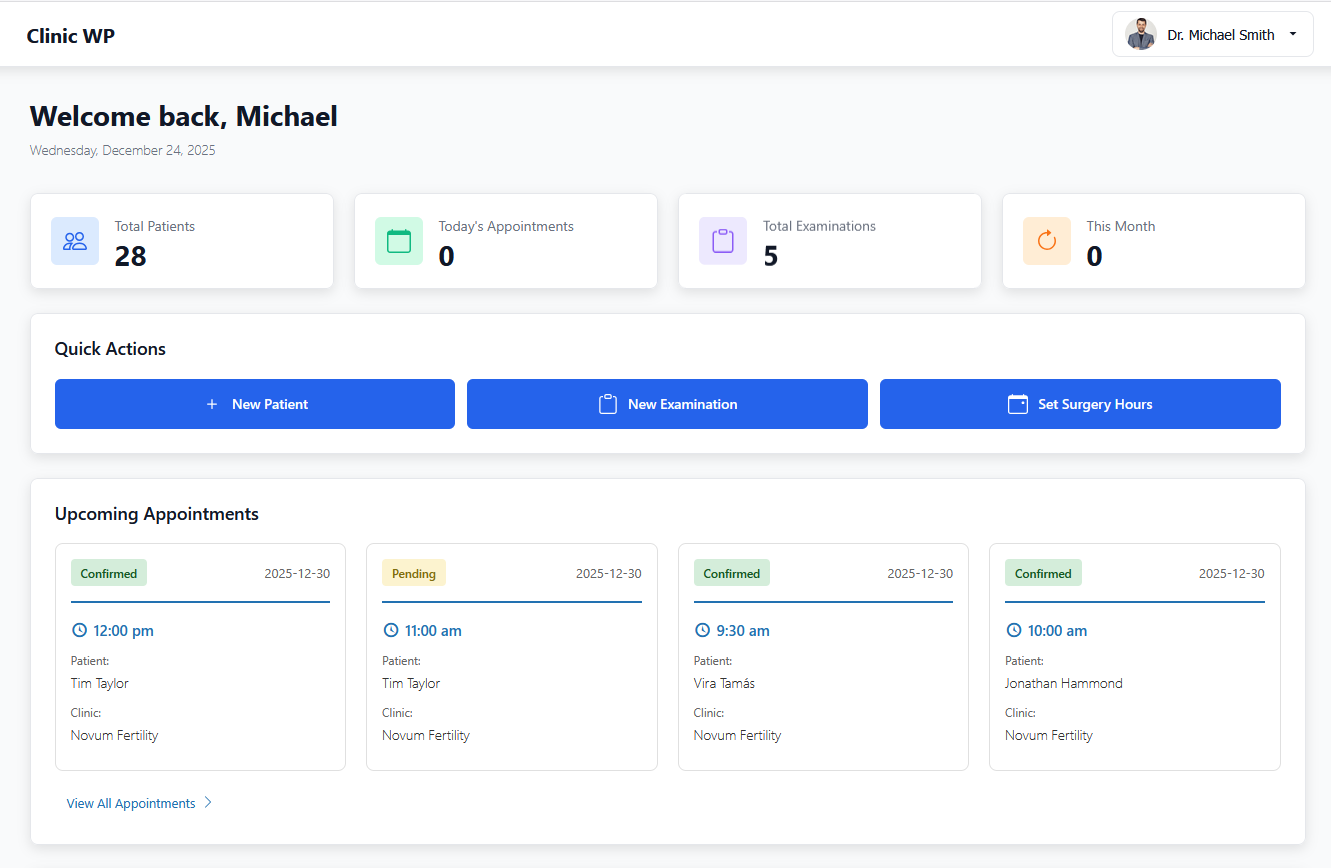Click the Pending badge on Tim Taylor's 11:00 am appointment

click(413, 572)
